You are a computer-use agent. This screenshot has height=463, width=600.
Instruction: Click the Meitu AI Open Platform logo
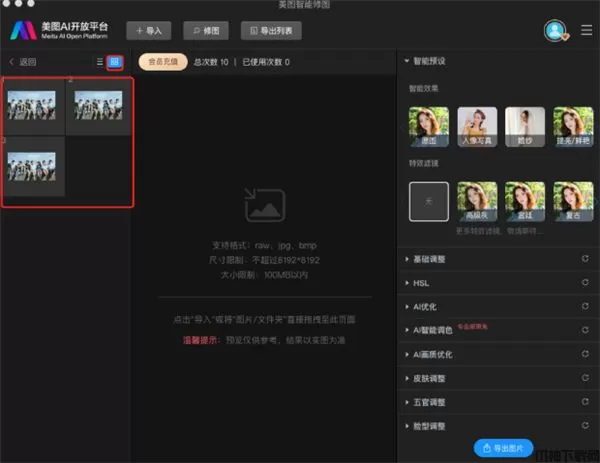pyautogui.click(x=60, y=30)
